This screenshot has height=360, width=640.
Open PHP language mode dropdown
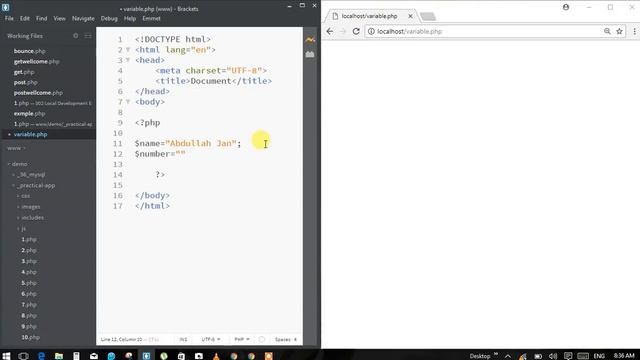coord(242,339)
